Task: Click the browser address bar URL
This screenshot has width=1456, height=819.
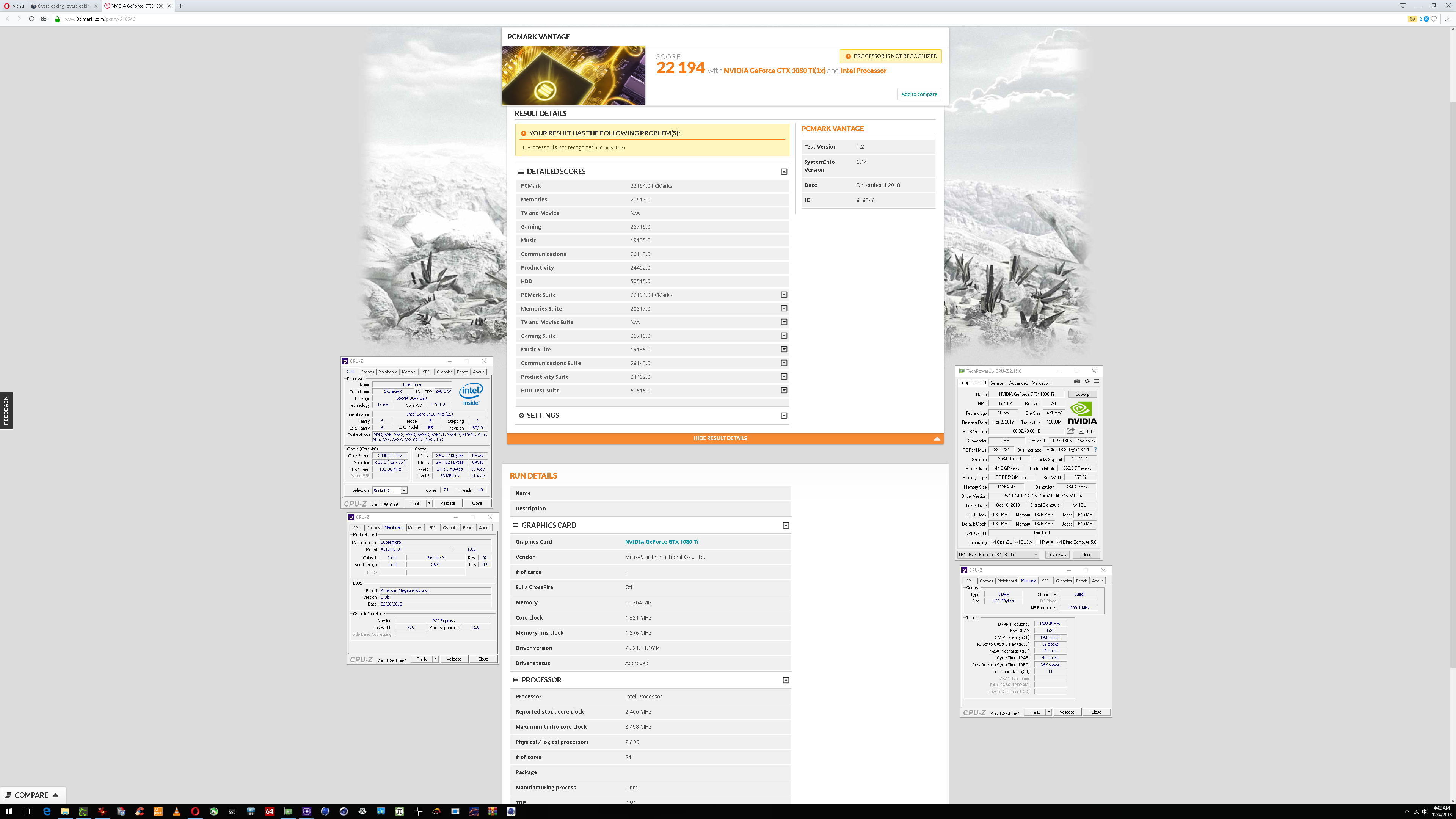Action: tap(100, 19)
